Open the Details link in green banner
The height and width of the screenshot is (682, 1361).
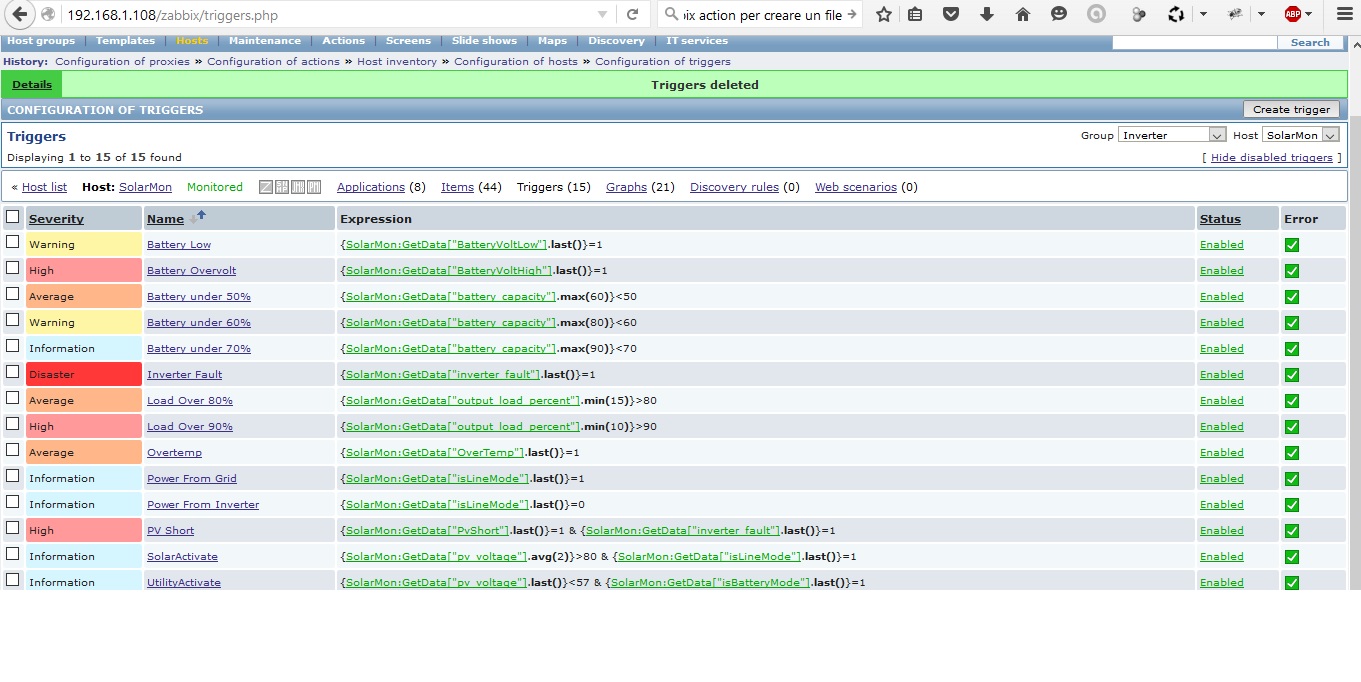(32, 85)
